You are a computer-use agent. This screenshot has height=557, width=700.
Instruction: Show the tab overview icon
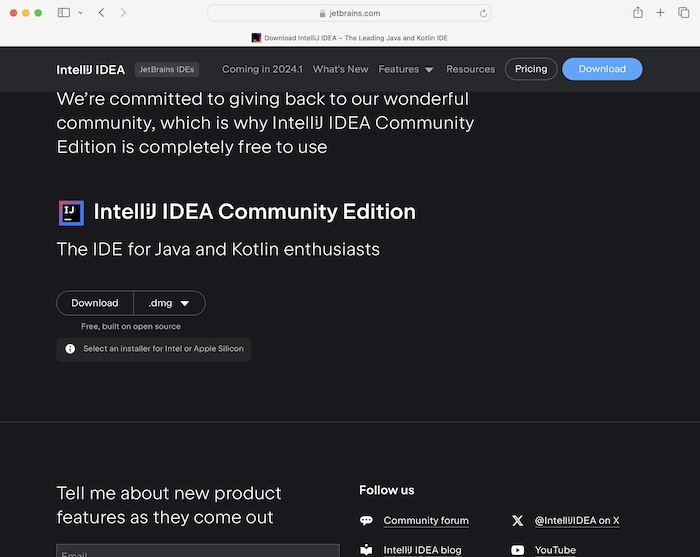tap(683, 13)
